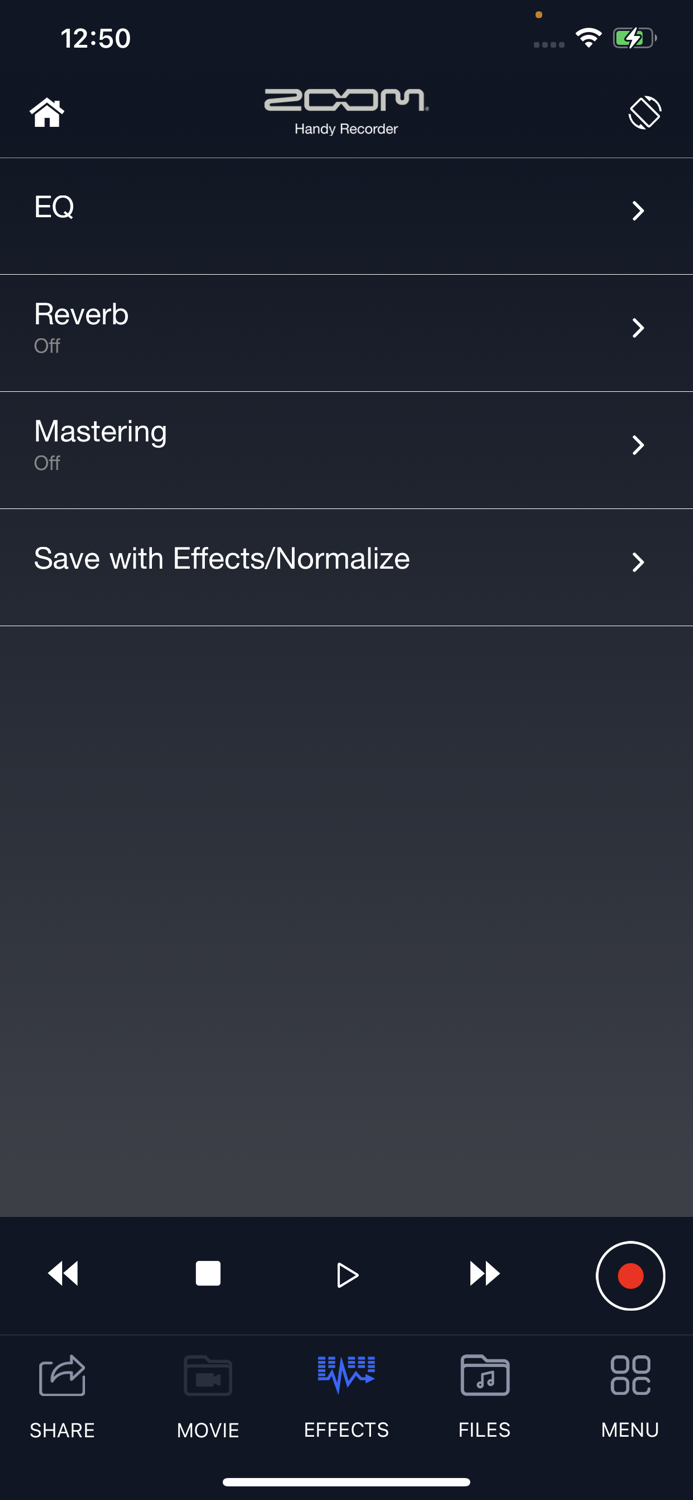Expand the Mastering settings
The image size is (693, 1500).
tap(346, 446)
